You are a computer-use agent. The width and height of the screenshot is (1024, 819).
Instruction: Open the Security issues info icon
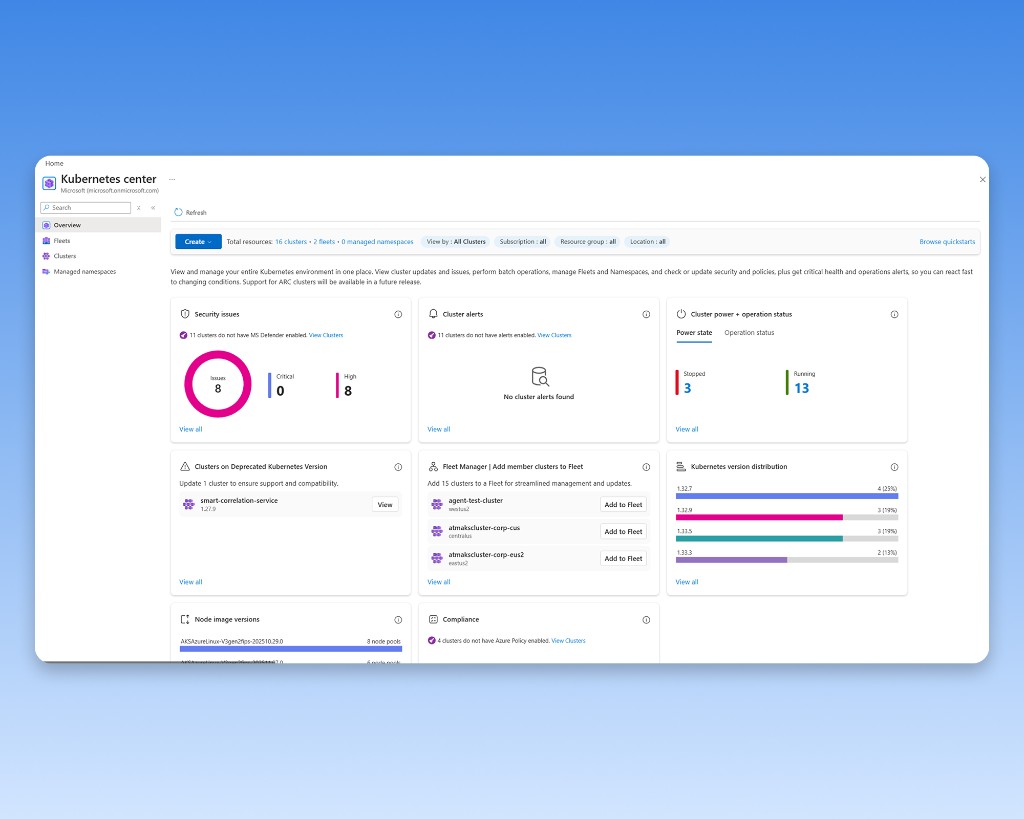tap(398, 314)
